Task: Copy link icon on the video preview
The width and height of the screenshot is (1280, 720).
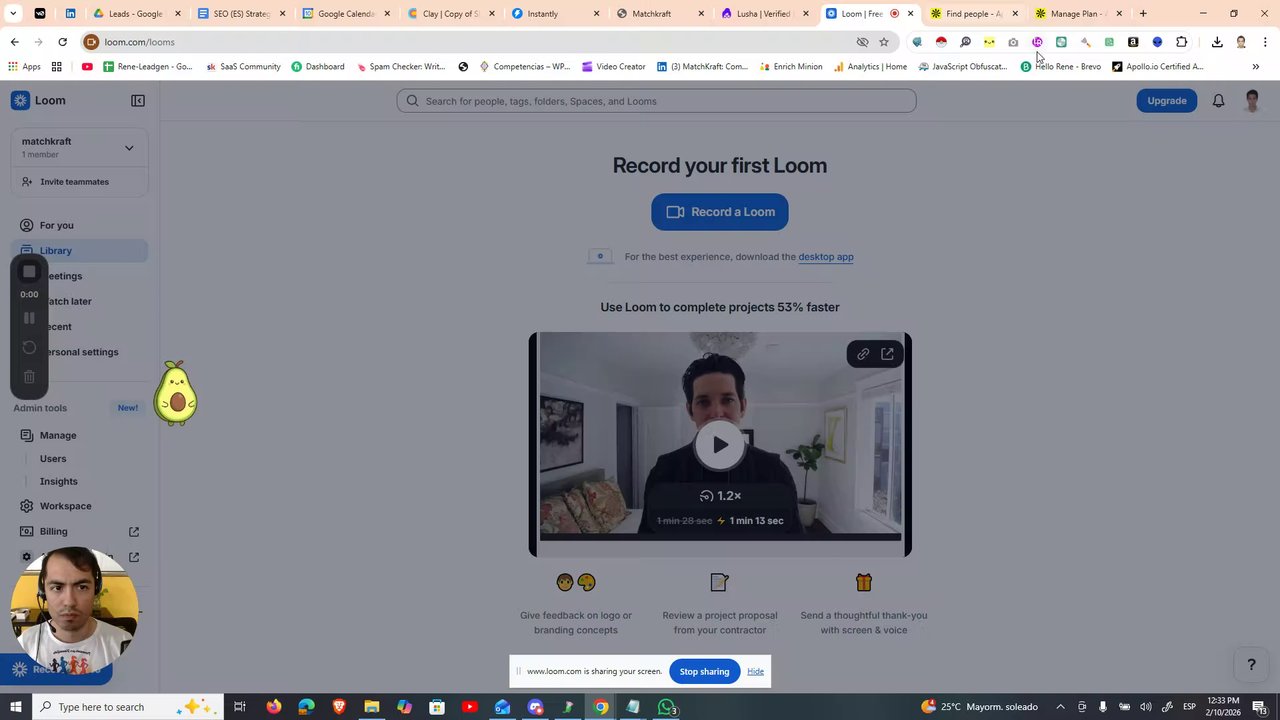Action: tap(863, 354)
